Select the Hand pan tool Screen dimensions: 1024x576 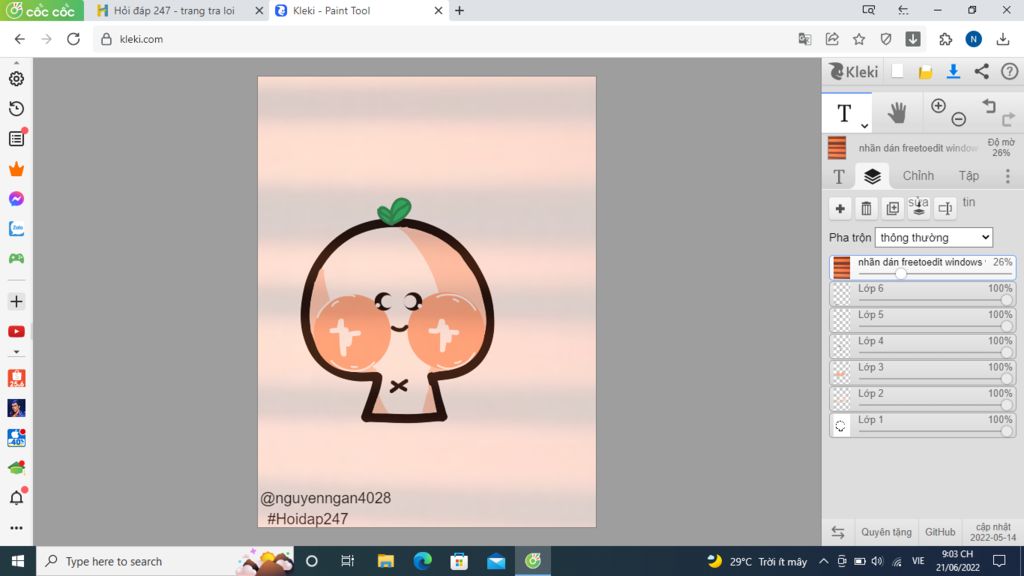[897, 113]
